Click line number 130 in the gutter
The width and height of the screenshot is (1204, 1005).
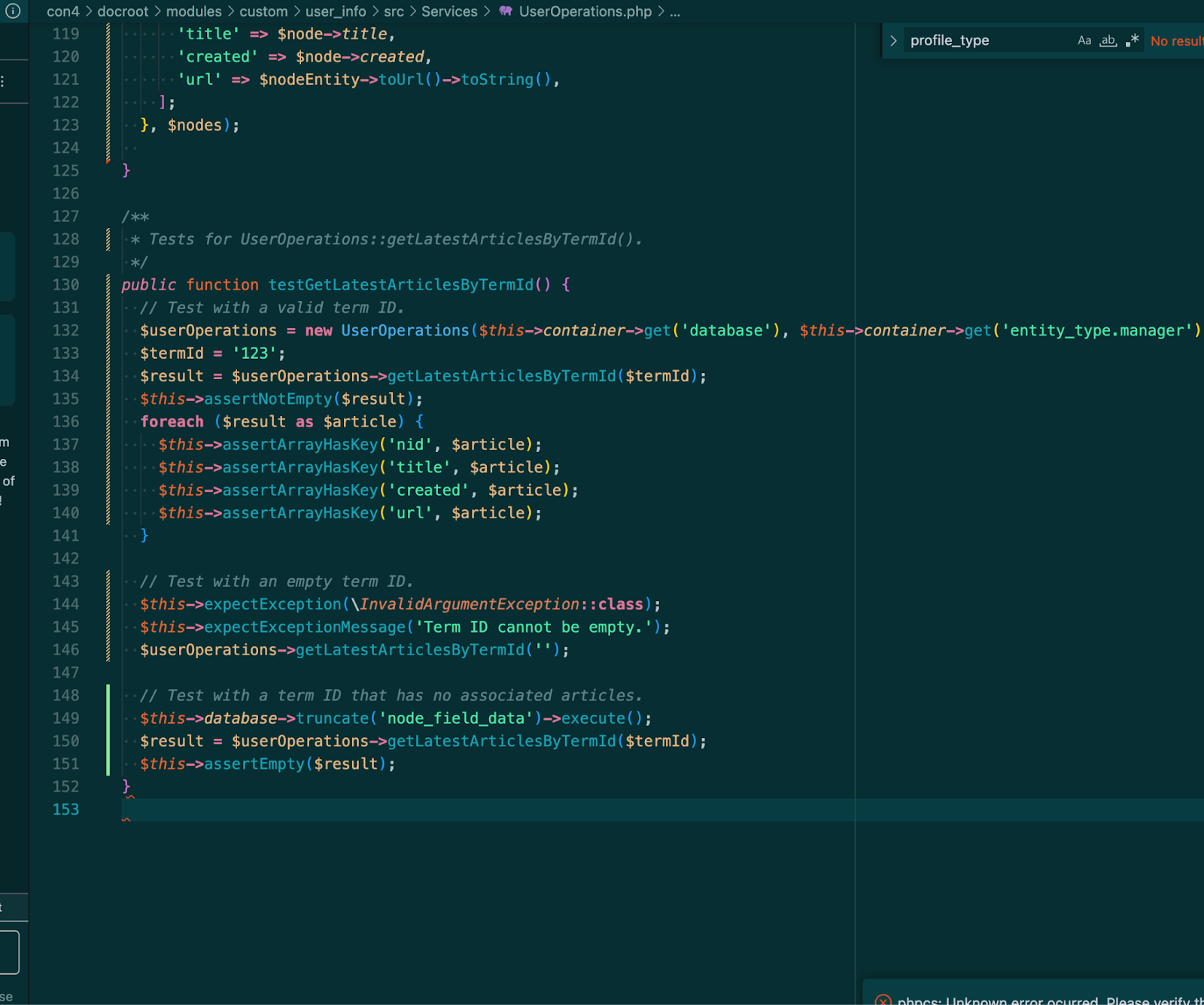coord(65,285)
